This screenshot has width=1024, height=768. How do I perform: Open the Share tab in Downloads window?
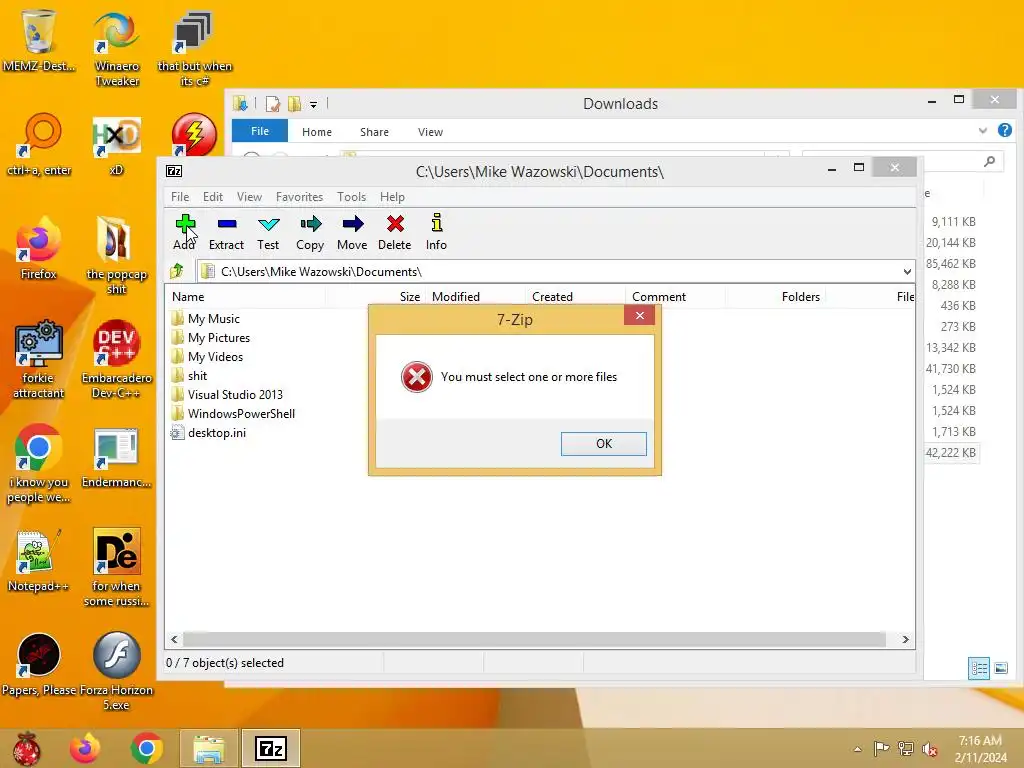pos(374,132)
